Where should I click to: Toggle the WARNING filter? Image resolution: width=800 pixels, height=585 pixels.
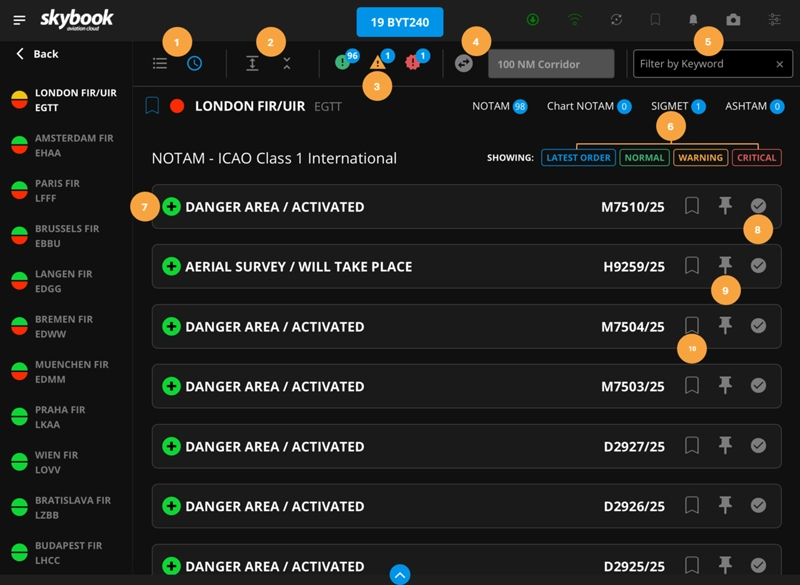coord(700,158)
